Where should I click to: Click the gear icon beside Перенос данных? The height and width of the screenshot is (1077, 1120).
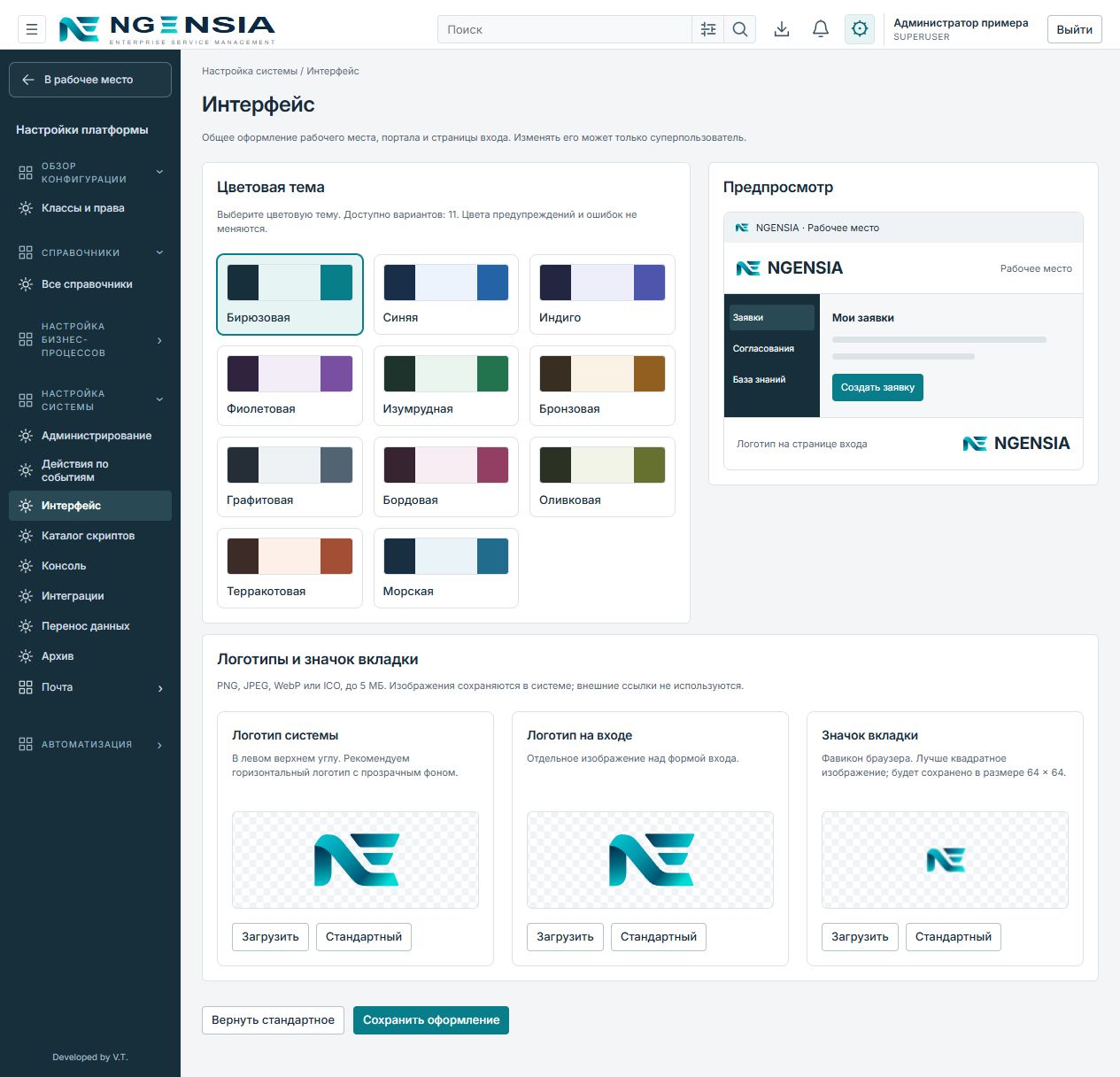tap(26, 626)
